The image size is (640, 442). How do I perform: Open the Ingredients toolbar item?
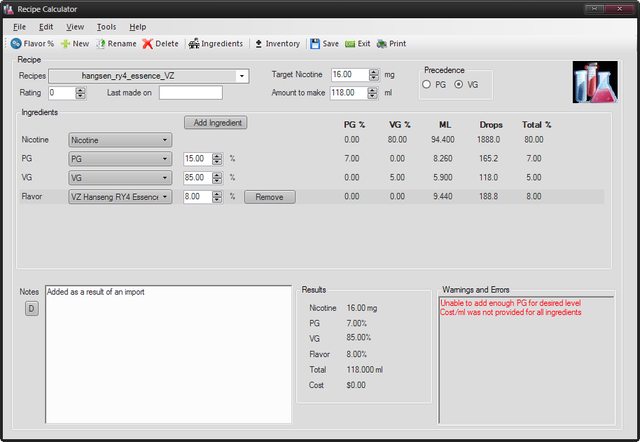pyautogui.click(x=194, y=44)
